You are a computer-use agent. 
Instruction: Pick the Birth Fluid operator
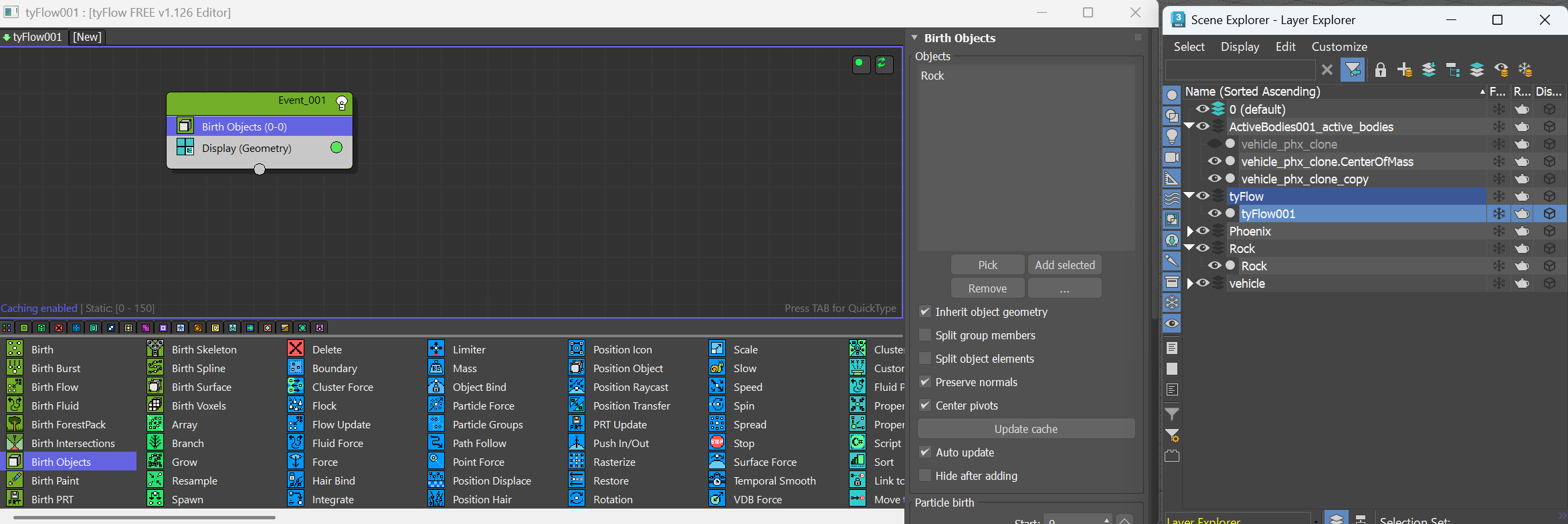pyautogui.click(x=55, y=406)
